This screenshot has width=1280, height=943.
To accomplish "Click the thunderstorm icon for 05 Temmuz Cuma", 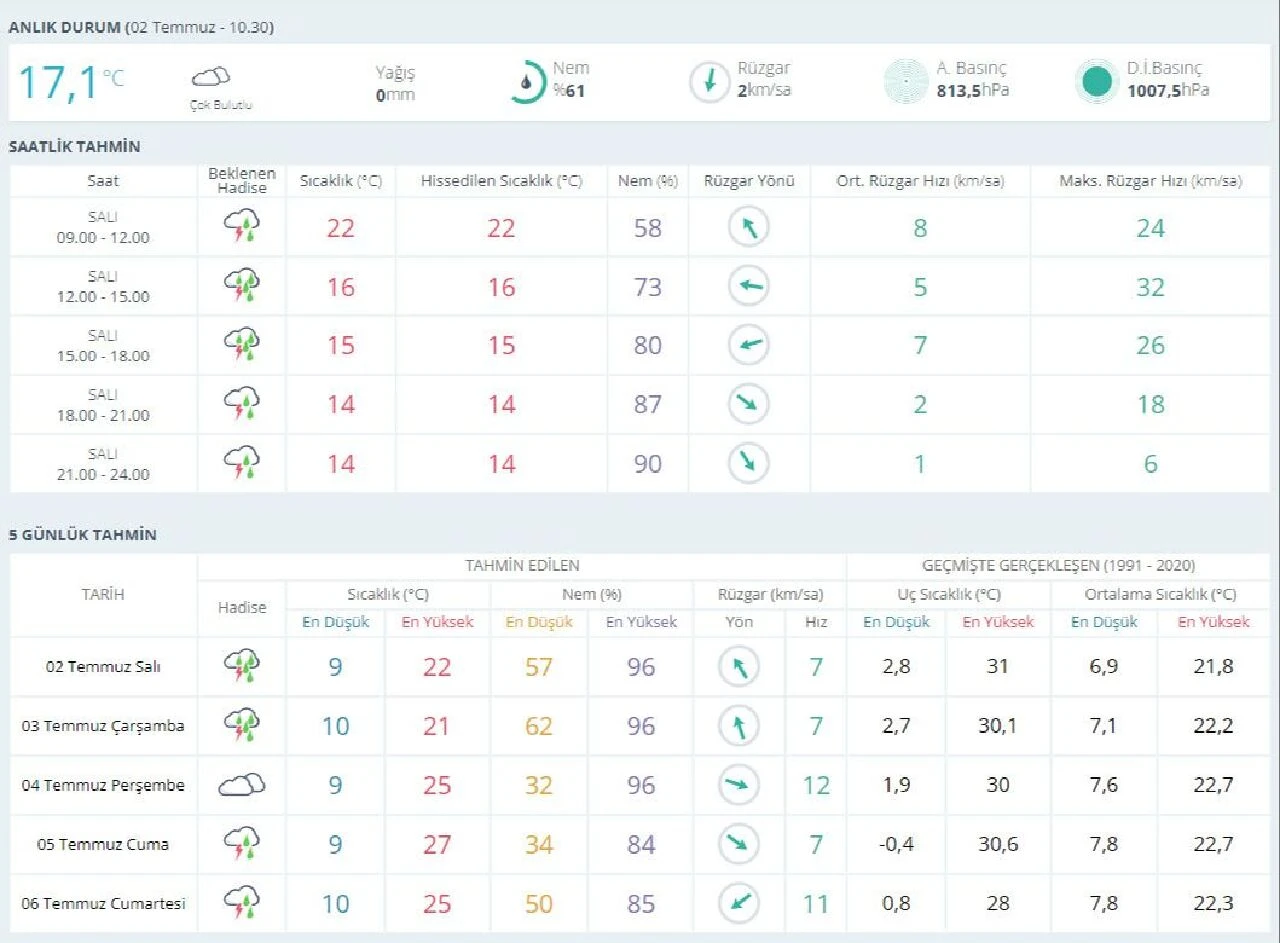I will (x=242, y=844).
